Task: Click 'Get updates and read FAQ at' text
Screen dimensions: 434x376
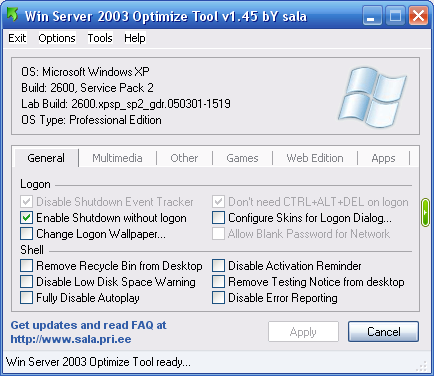Action: tap(88, 325)
